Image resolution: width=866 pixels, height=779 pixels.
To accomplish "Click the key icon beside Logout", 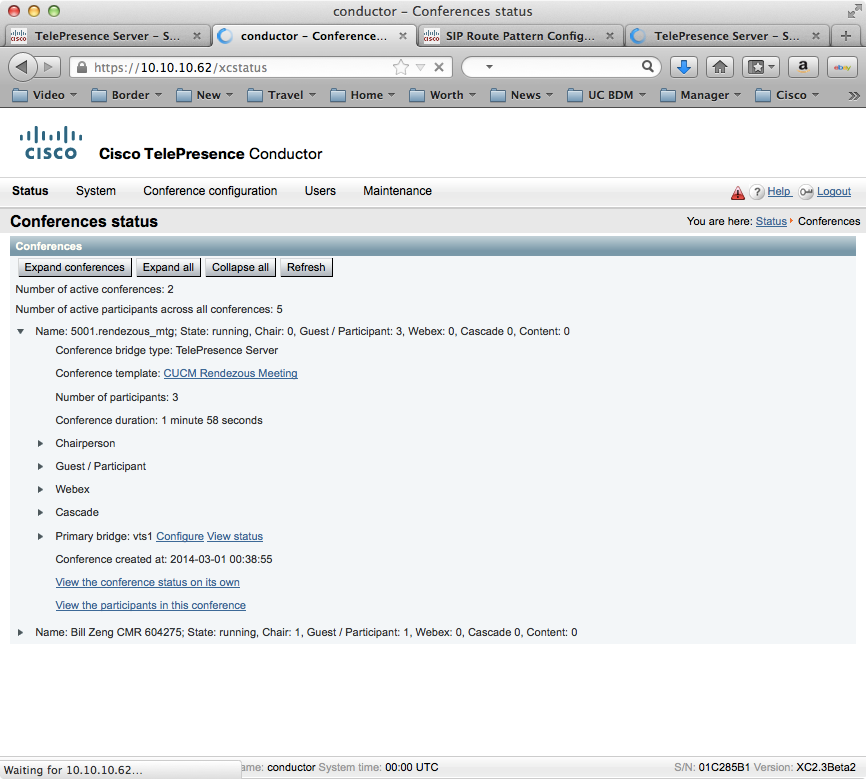I will coord(806,192).
